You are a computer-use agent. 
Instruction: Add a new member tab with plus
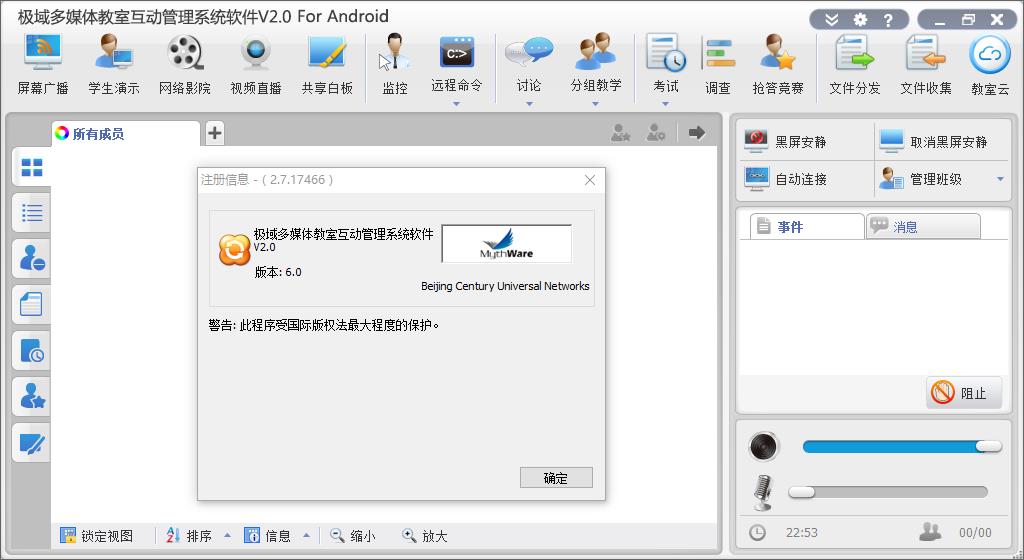[x=215, y=133]
